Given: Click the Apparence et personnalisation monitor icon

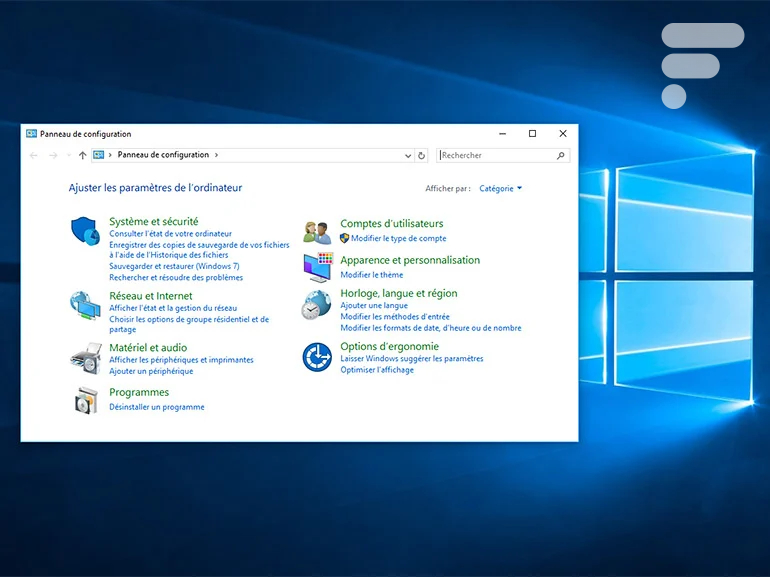Looking at the screenshot, I should coord(317,268).
